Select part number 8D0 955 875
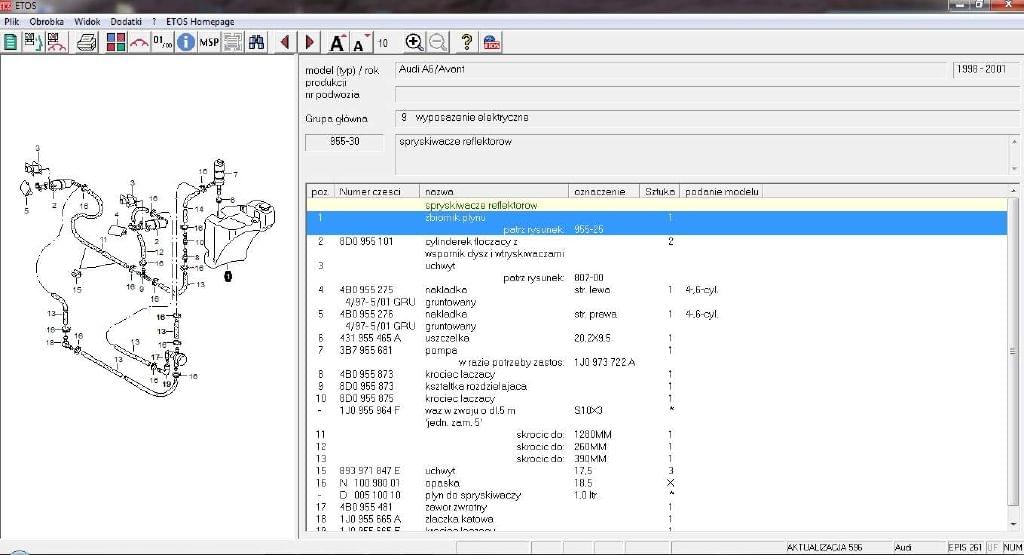1024x555 pixels. click(366, 399)
